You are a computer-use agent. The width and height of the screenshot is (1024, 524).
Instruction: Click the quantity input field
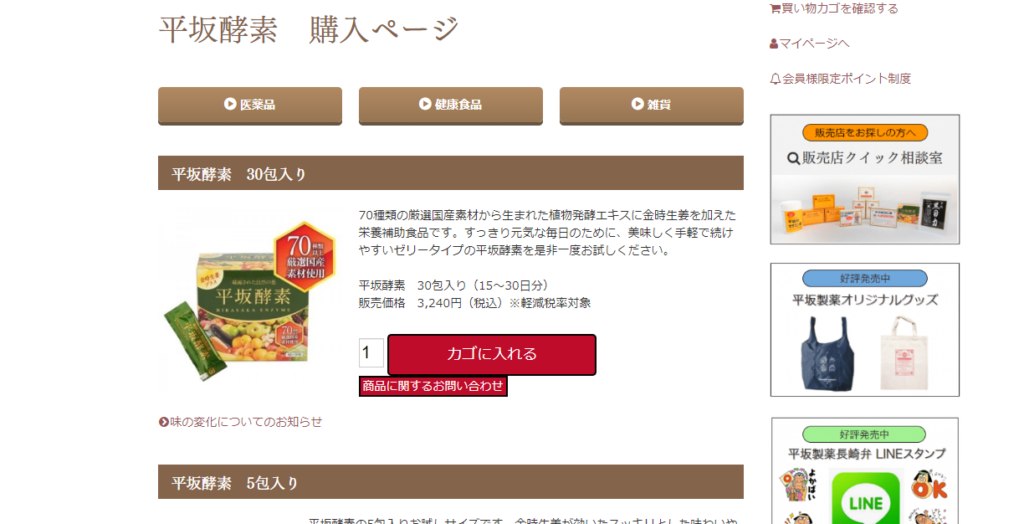click(x=371, y=353)
